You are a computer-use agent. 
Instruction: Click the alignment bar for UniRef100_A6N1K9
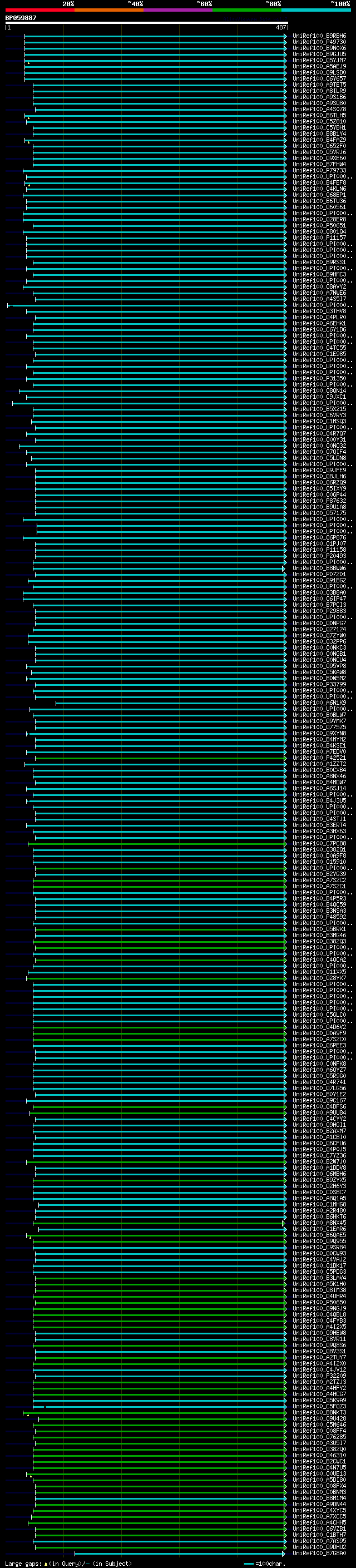(x=171, y=703)
